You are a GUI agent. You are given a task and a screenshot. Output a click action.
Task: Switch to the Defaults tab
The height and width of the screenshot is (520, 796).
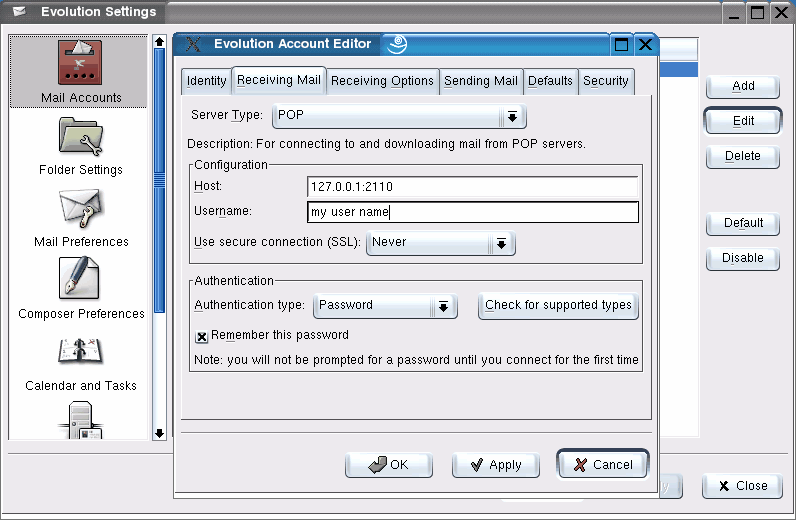pyautogui.click(x=550, y=81)
